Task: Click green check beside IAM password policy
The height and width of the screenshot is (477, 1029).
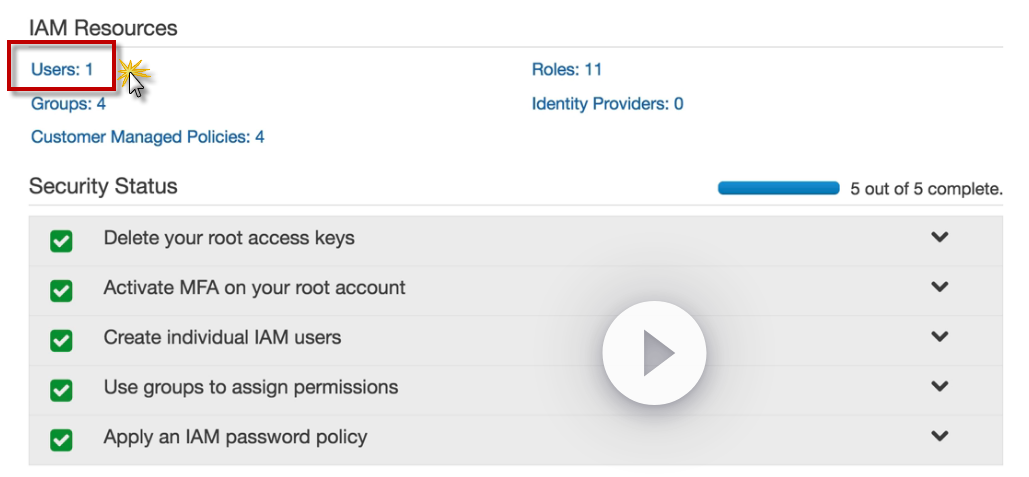Action: click(x=61, y=439)
